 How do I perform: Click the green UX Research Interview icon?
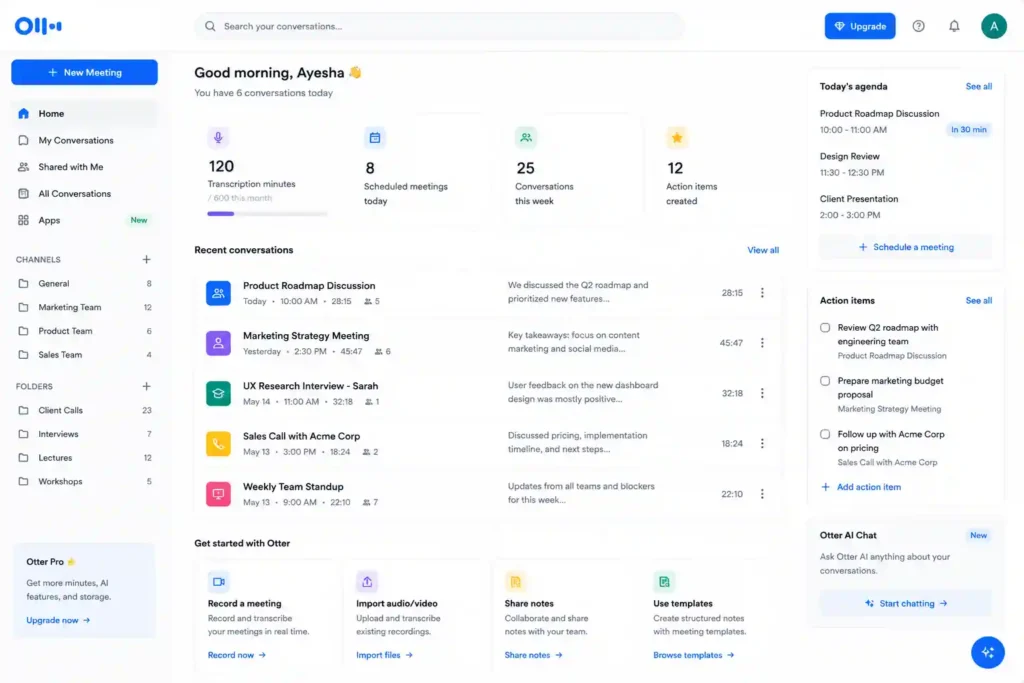218,393
